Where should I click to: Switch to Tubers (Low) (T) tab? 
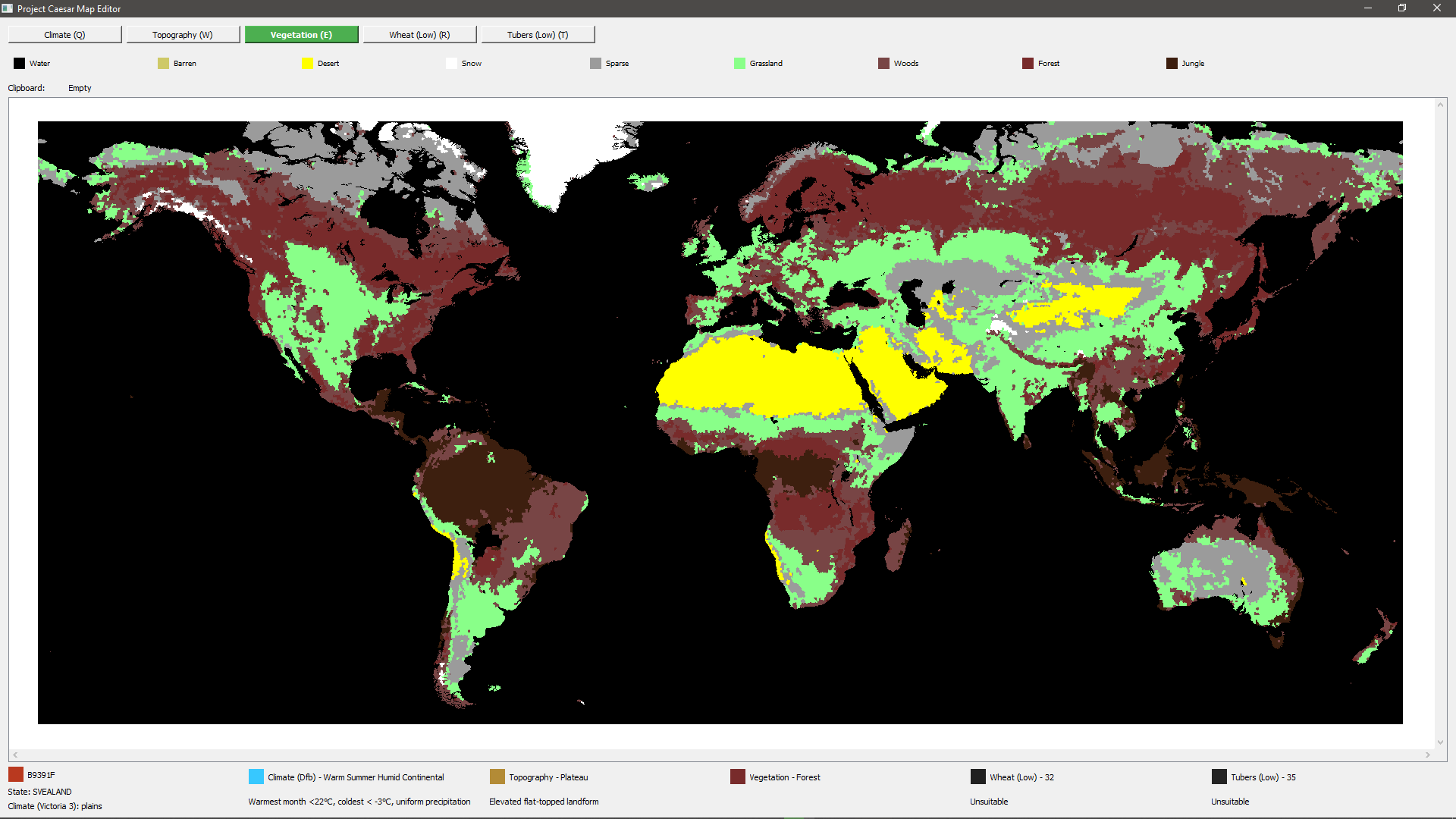coord(538,35)
